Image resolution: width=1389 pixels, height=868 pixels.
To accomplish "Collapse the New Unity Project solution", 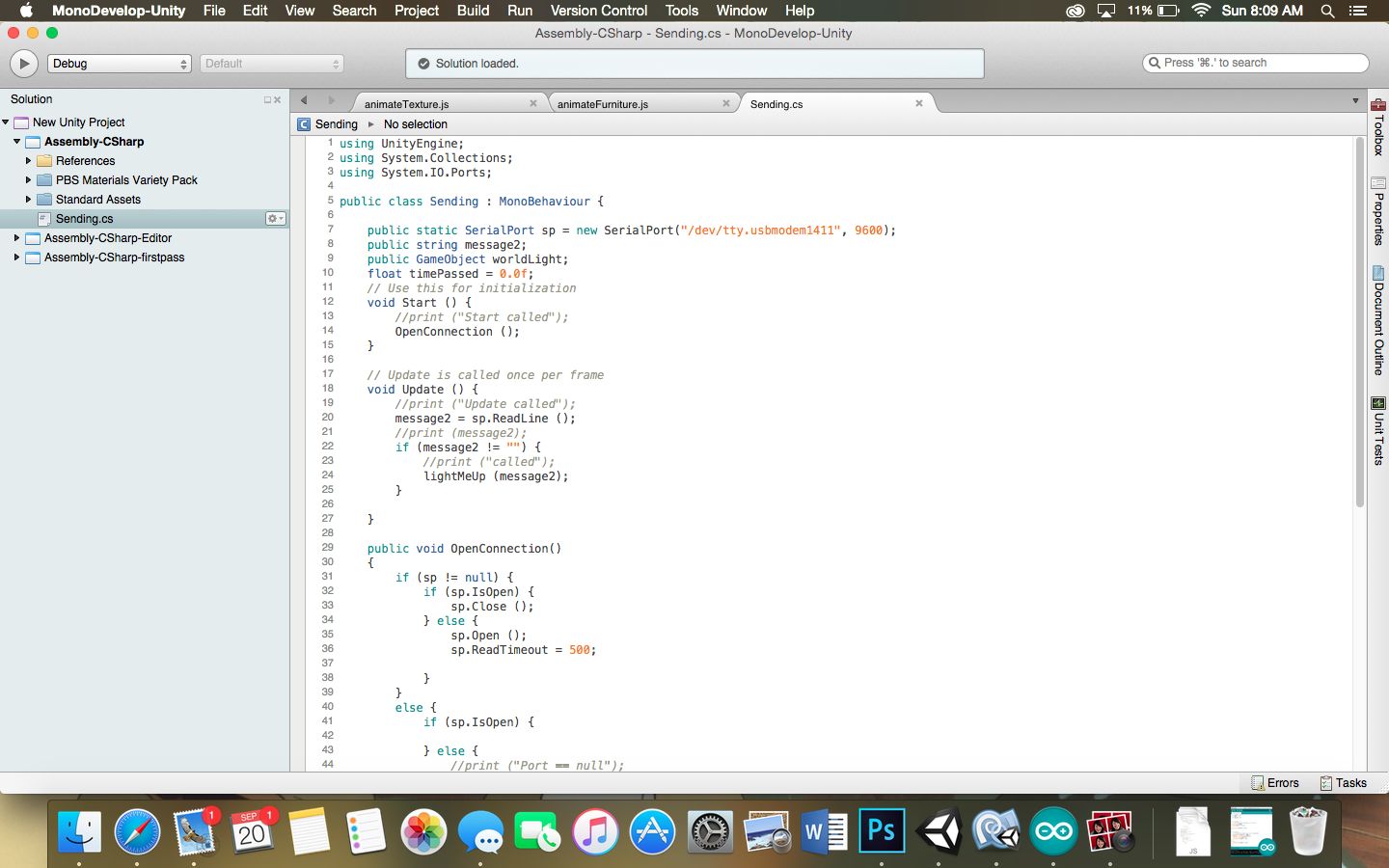I will click(x=6, y=122).
